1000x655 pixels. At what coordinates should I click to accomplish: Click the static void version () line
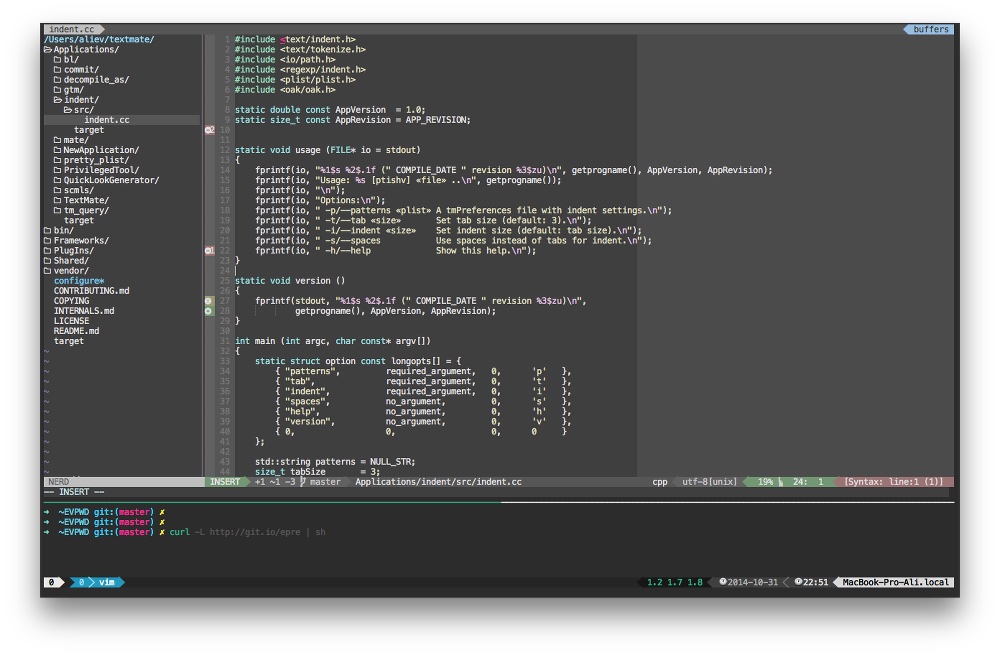coord(290,281)
